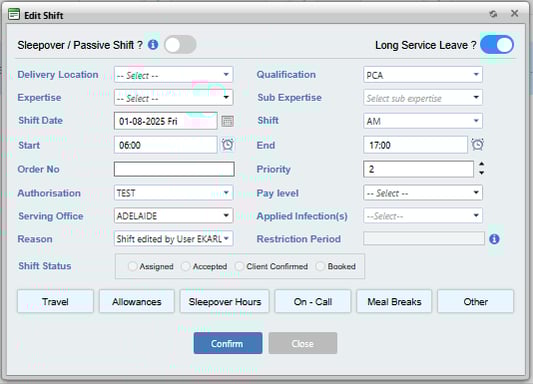Screen dimensions: 533x384
Task: Disable the Long Service Leave toggle
Action: tap(497, 45)
